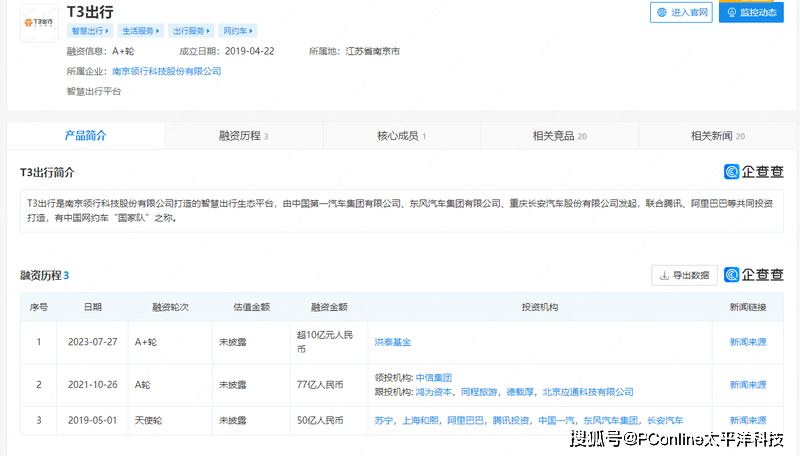Select the date cell 2021-10-26

92,385
